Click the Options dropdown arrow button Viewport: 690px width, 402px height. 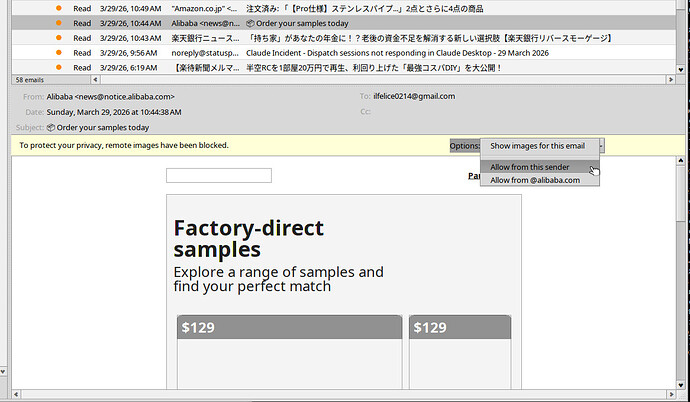[x=602, y=146]
